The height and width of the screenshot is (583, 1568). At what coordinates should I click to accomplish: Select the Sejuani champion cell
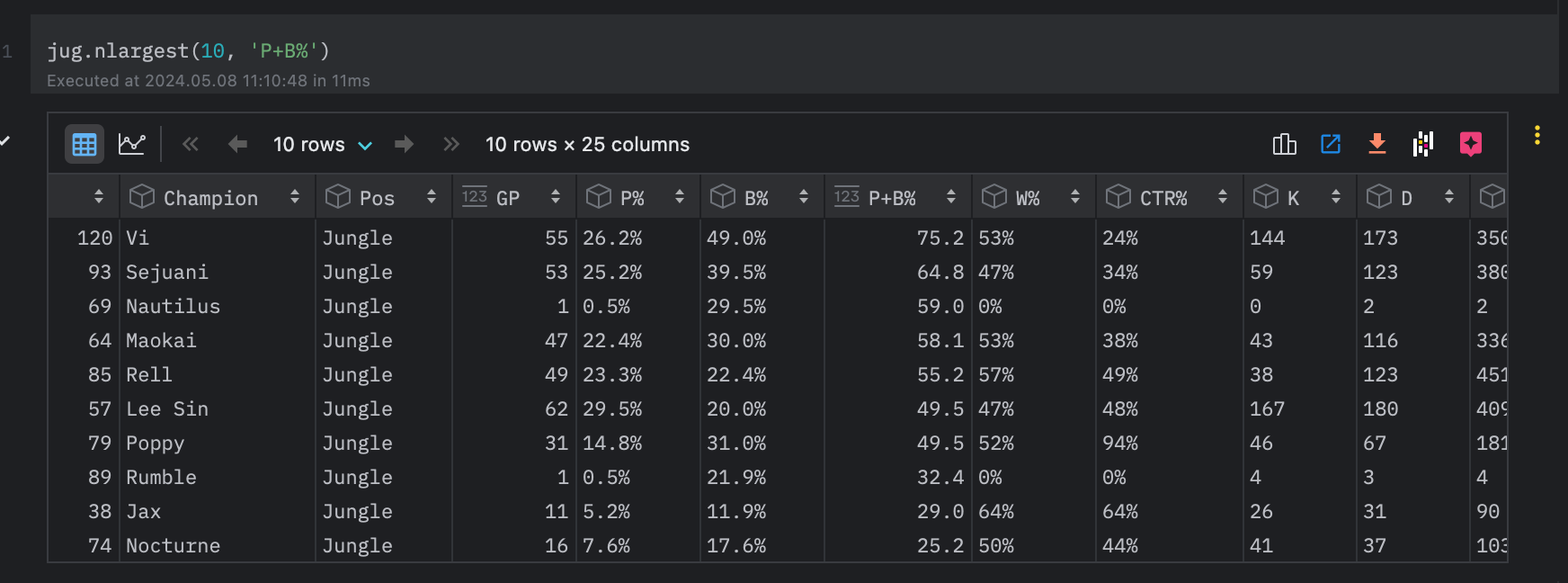(x=217, y=272)
